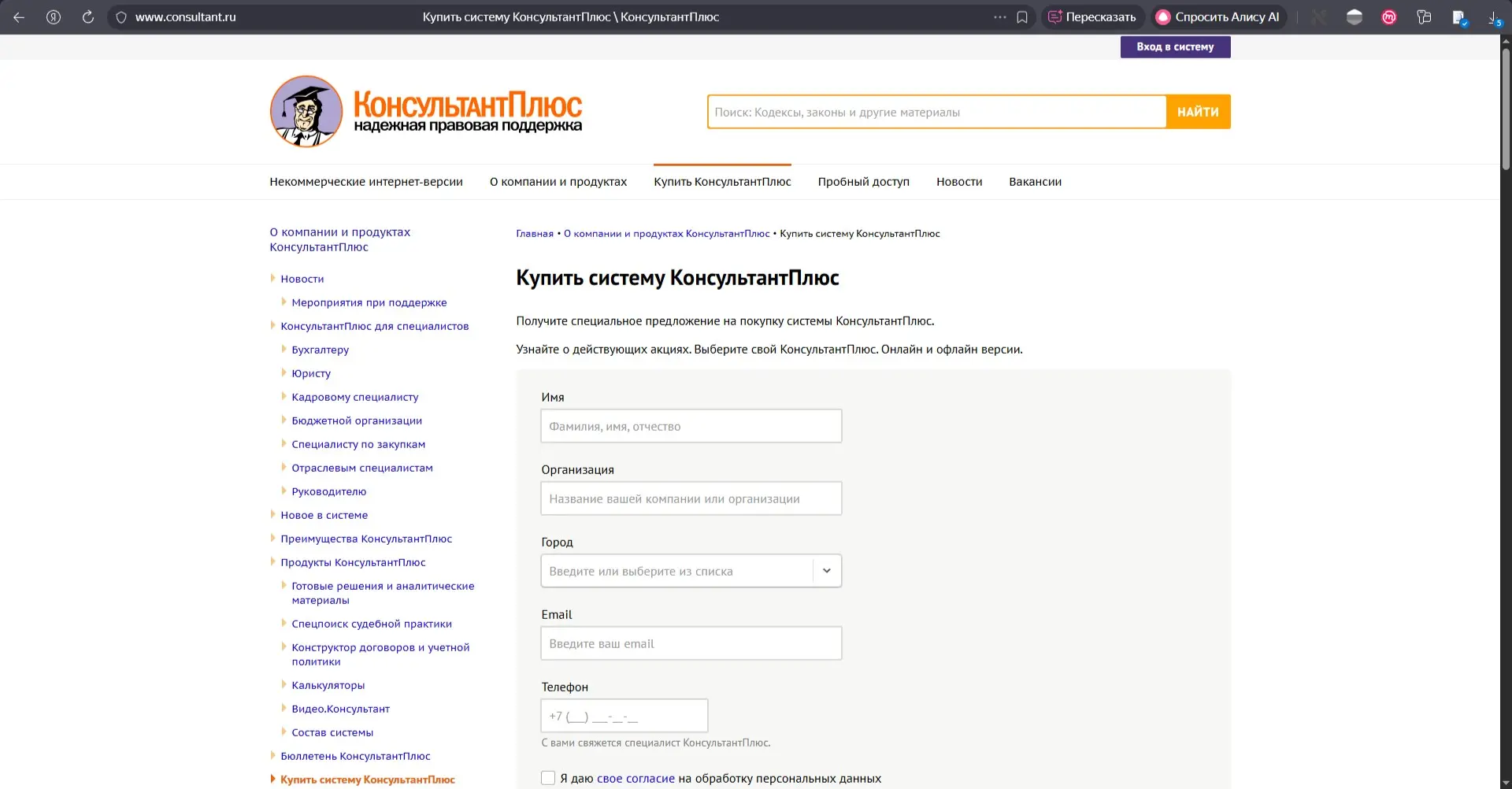
Task: Open browser downloads icon
Action: pyautogui.click(x=1494, y=17)
